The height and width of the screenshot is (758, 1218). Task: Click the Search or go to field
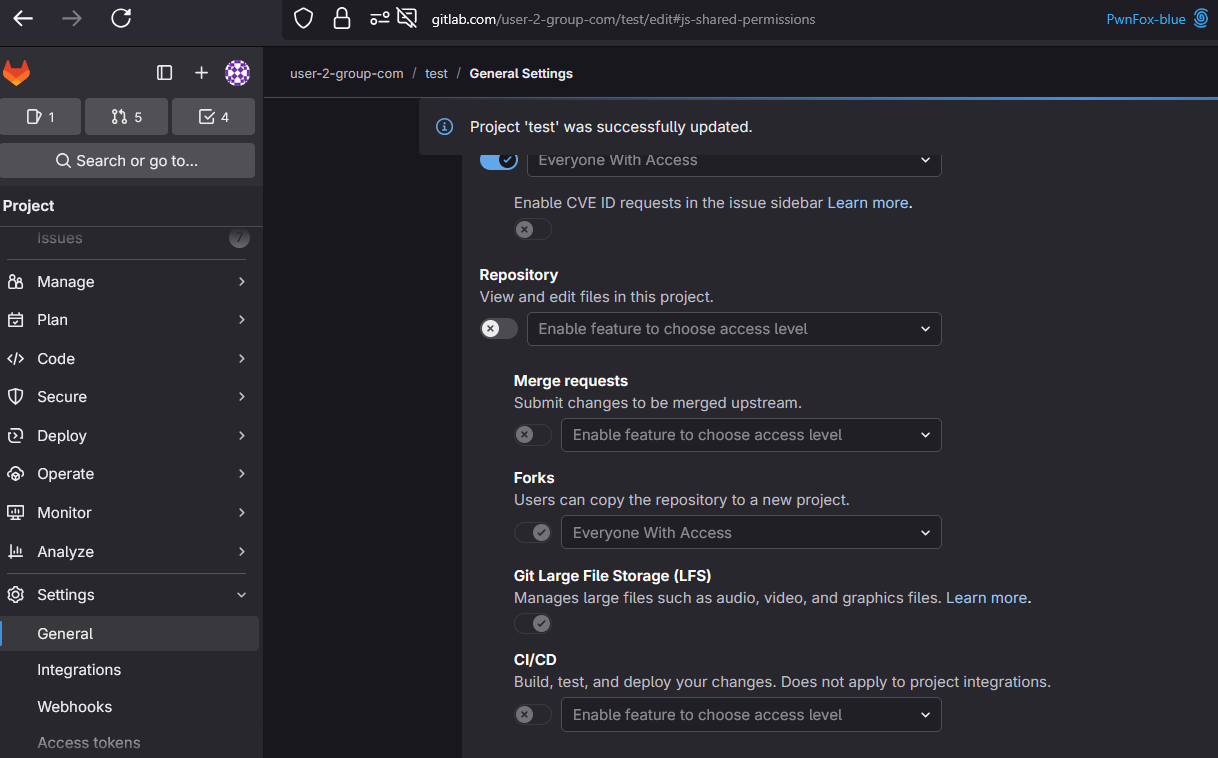(127, 161)
